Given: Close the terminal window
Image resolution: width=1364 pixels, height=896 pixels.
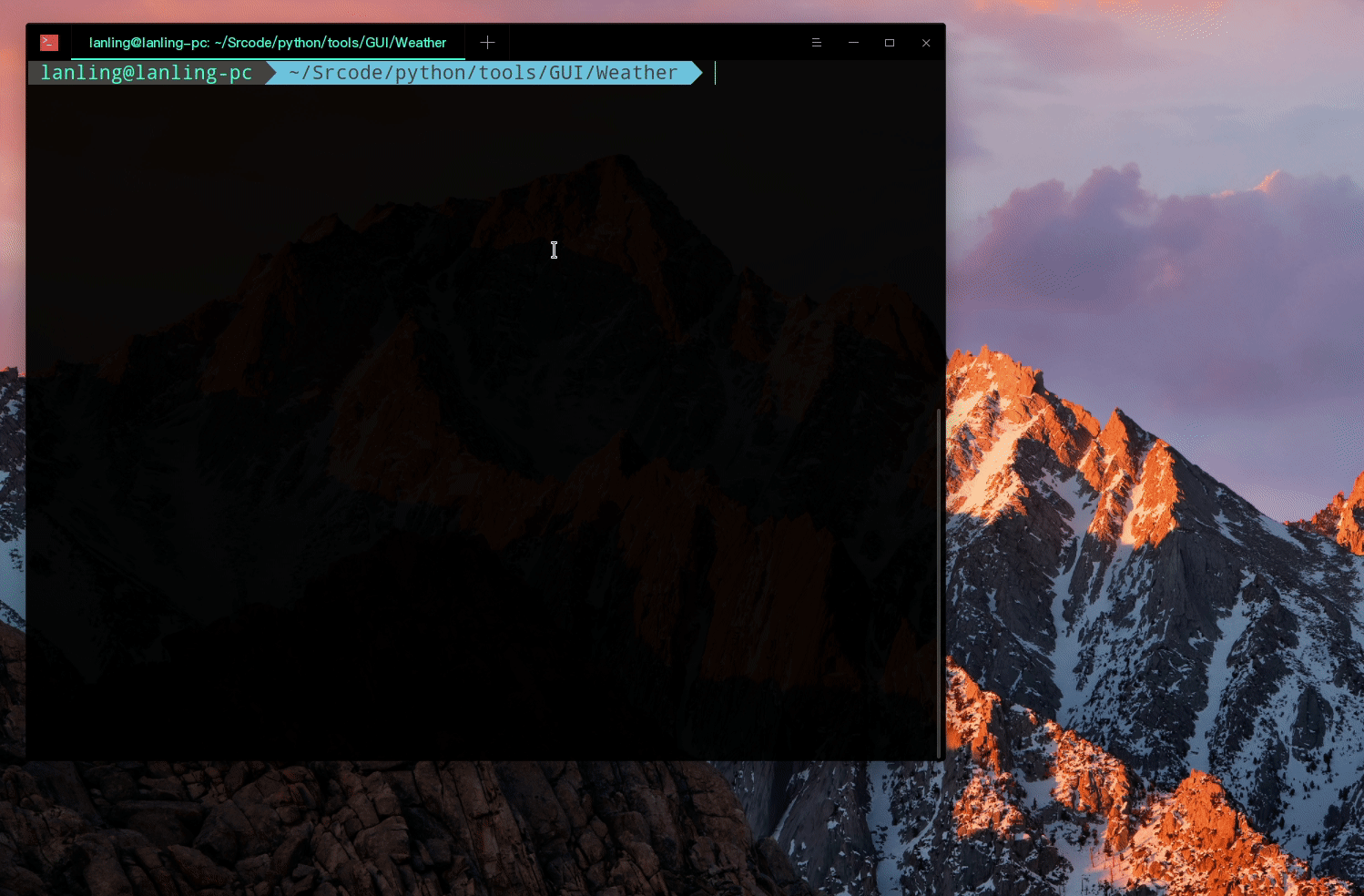Looking at the screenshot, I should coord(926,43).
